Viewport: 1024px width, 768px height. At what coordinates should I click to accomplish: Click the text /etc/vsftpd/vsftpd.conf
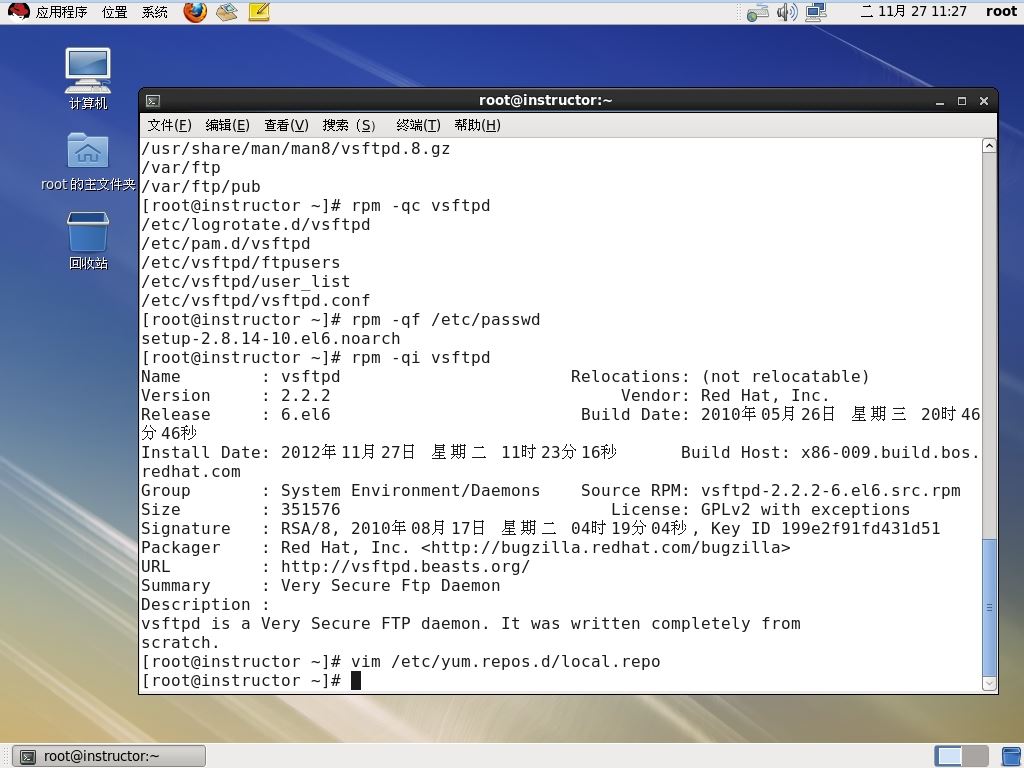coord(256,300)
